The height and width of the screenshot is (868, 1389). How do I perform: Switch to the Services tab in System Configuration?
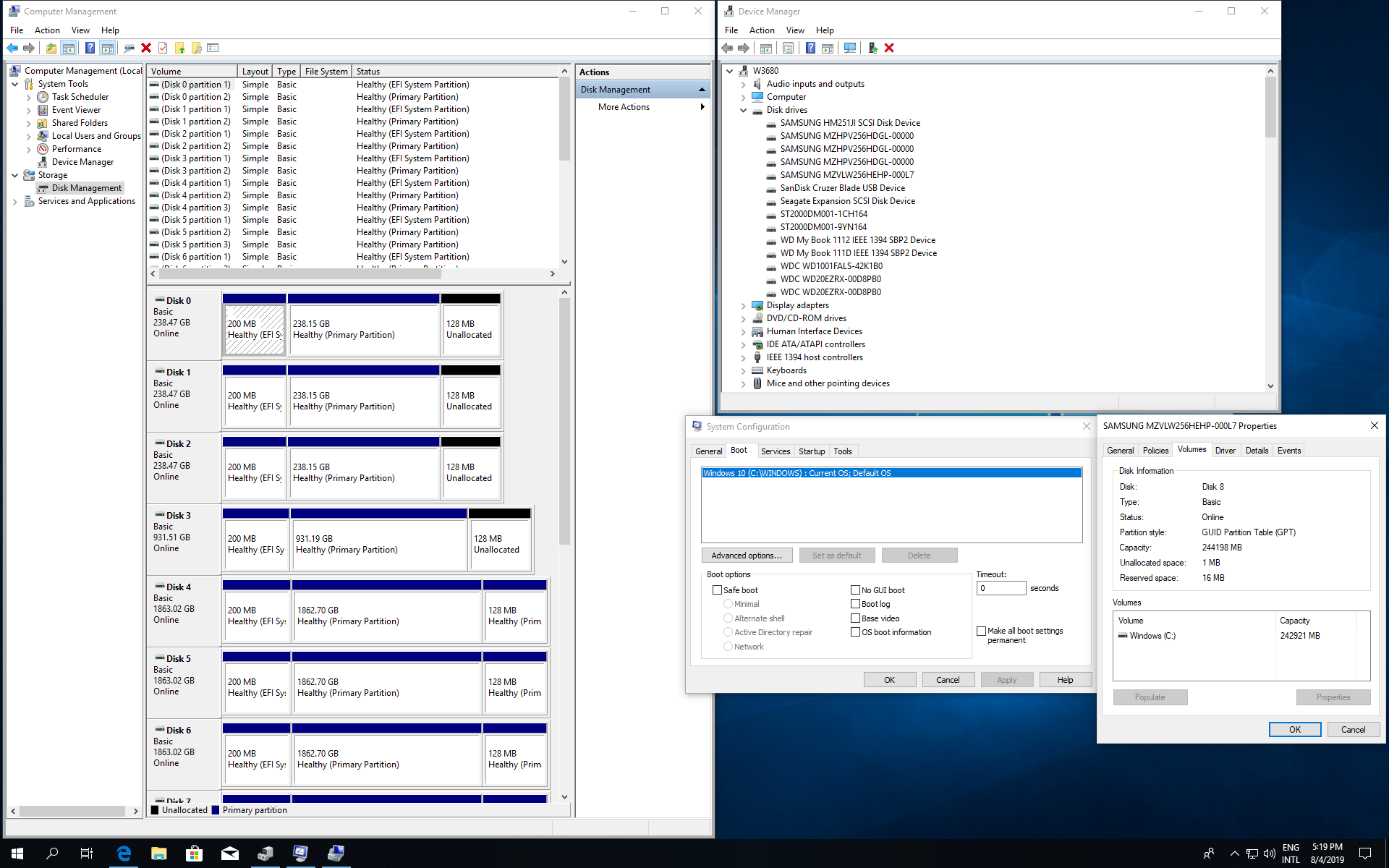pos(775,451)
